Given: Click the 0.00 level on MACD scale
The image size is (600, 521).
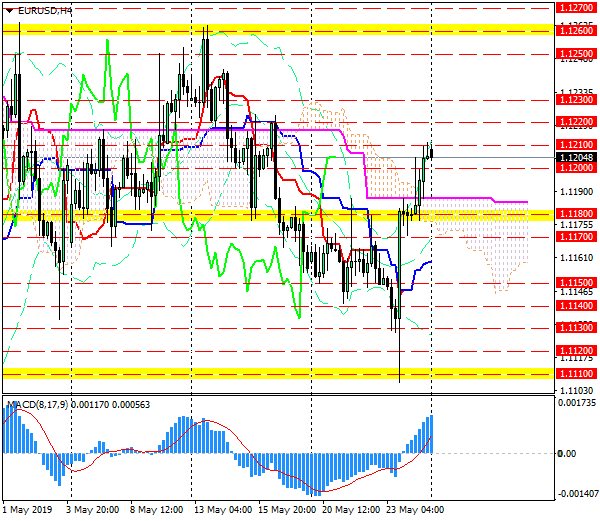Looking at the screenshot, I should pyautogui.click(x=567, y=454).
